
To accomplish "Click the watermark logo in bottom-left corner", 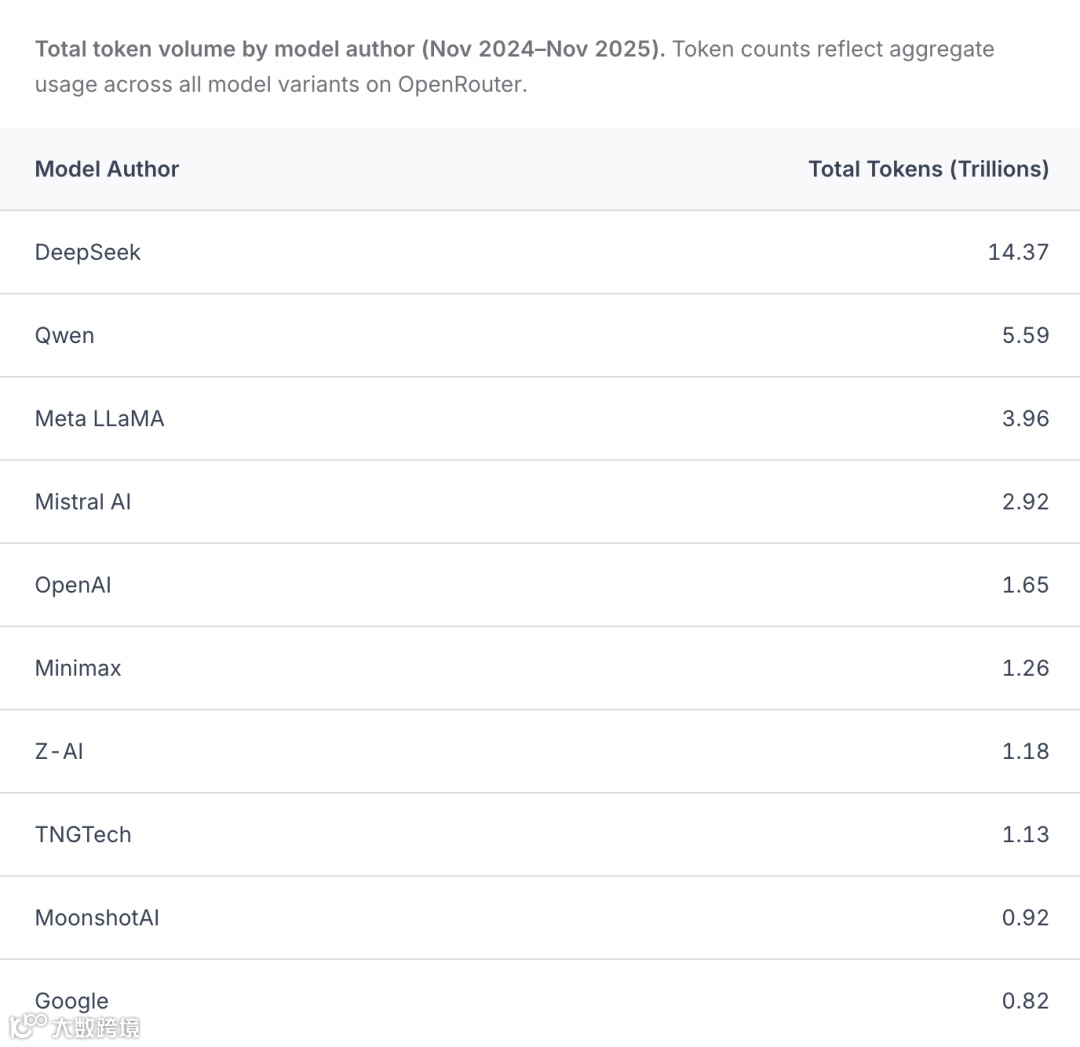I will [x=75, y=1027].
